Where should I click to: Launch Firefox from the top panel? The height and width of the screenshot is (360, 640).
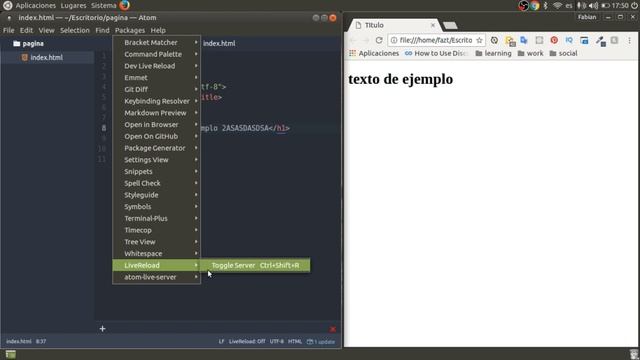(x=124, y=5)
